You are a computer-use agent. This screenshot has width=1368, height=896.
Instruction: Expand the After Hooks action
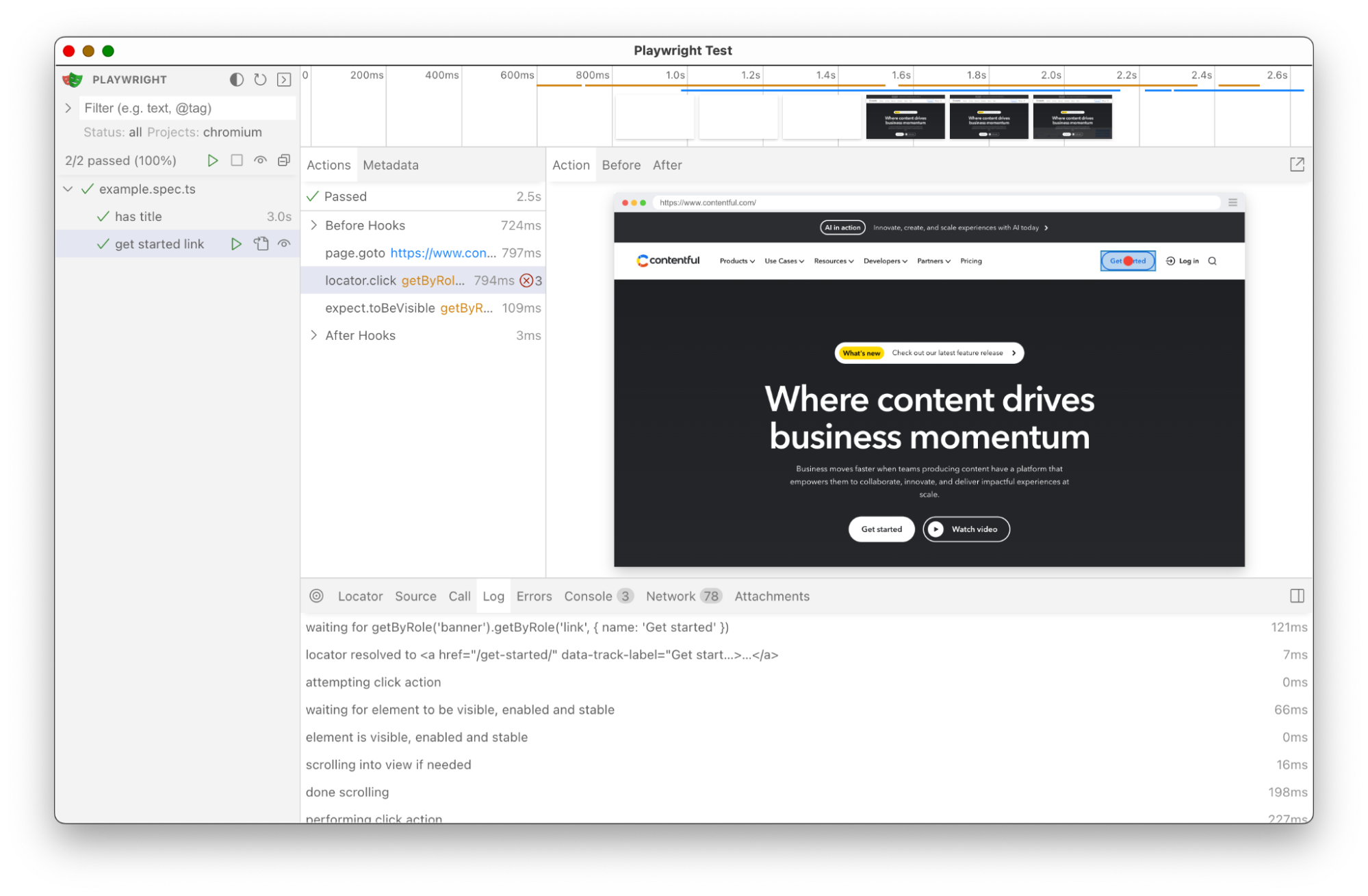click(314, 335)
